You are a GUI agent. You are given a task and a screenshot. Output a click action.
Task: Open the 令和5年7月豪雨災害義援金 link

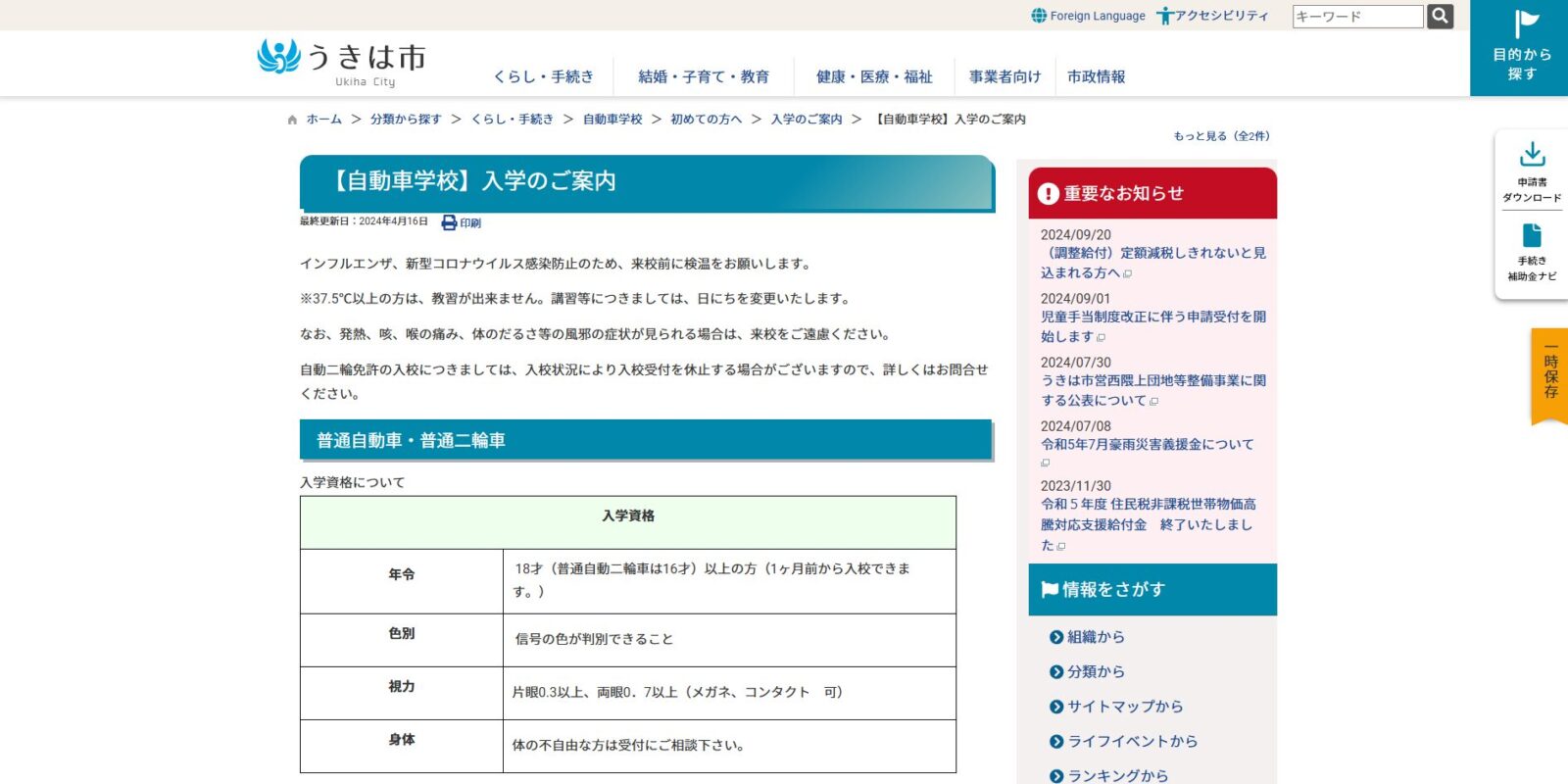pos(1147,445)
